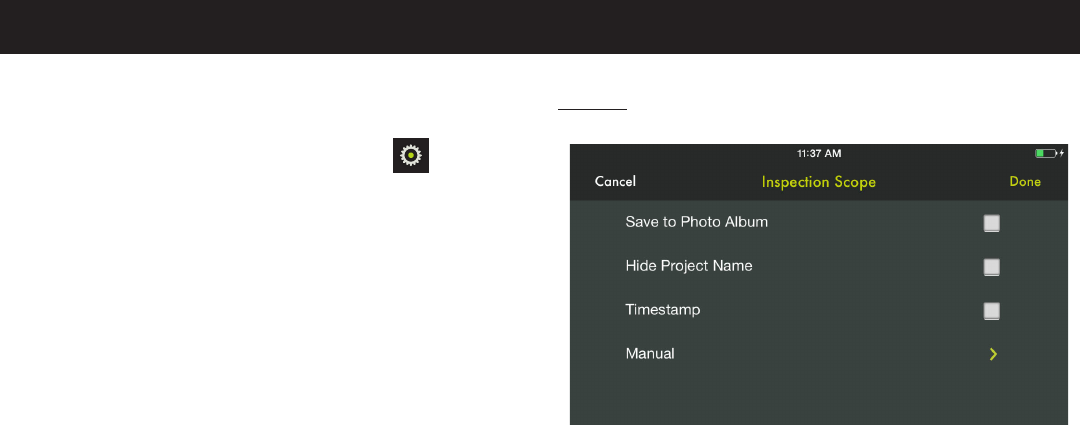This screenshot has width=1080, height=425.
Task: Toggle the Timestamp checkbox
Action: click(991, 311)
